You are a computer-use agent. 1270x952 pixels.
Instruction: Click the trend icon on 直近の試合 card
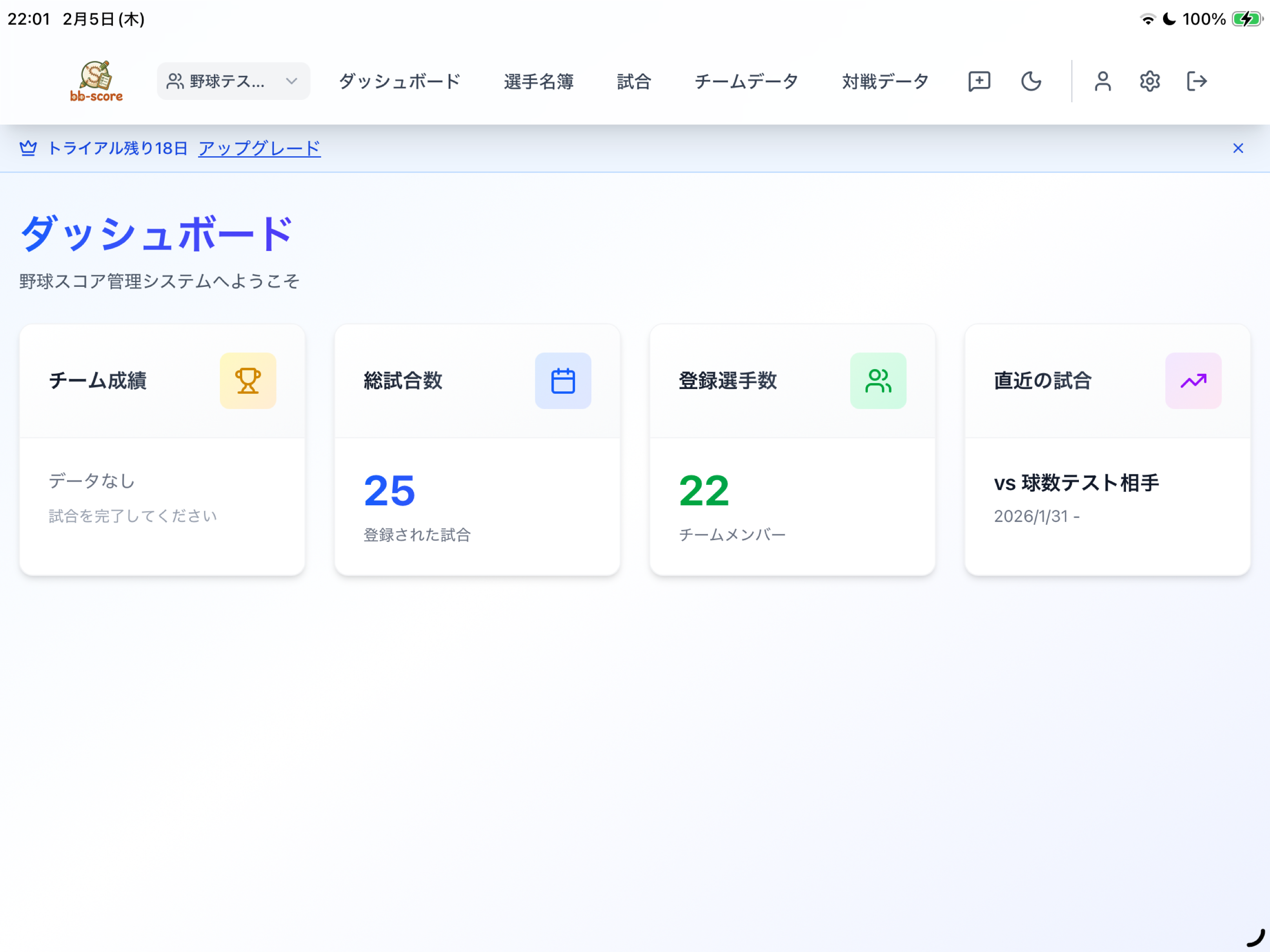1193,381
